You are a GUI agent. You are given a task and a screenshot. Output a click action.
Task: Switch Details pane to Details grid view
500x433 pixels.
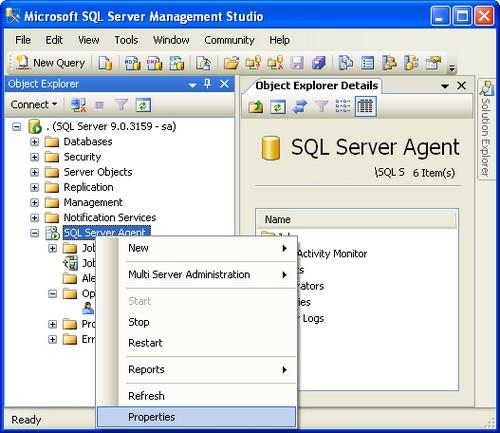tap(366, 107)
